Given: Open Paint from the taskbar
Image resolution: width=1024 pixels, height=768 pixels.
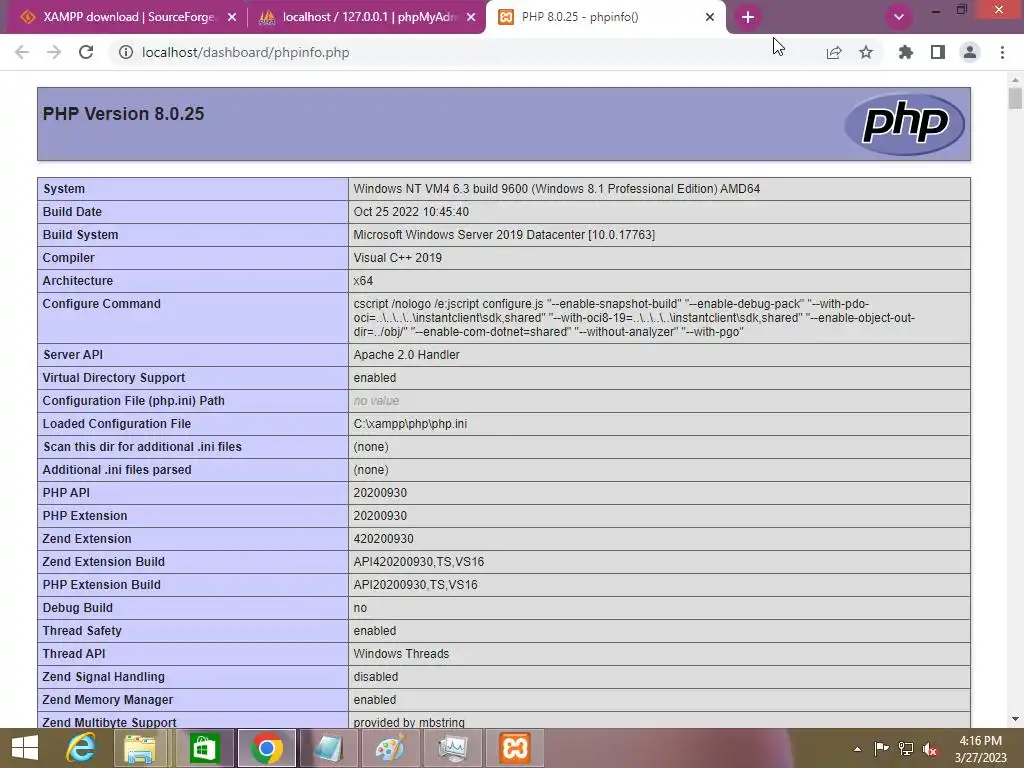Looking at the screenshot, I should click(390, 748).
